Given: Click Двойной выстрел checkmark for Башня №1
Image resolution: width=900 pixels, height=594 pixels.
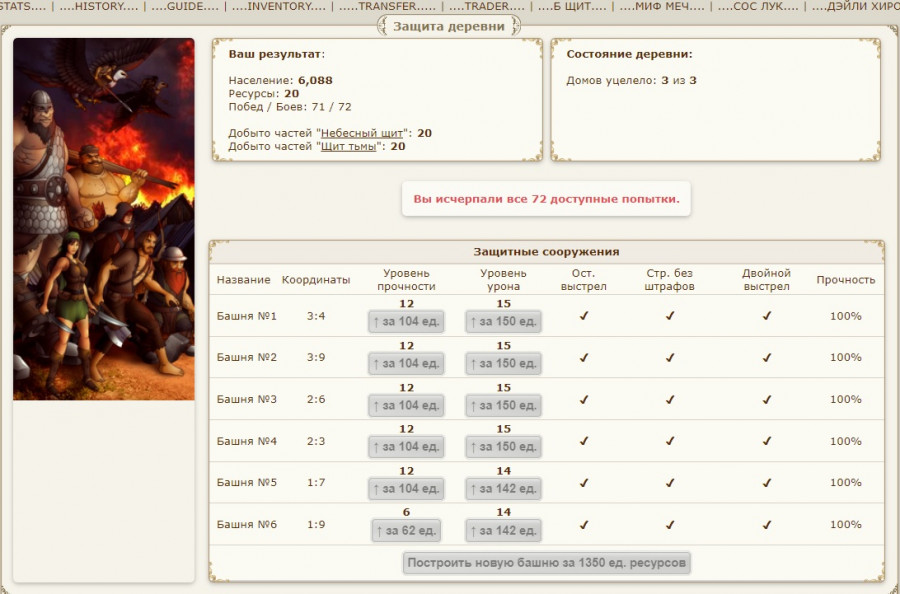Looking at the screenshot, I should 766,316.
